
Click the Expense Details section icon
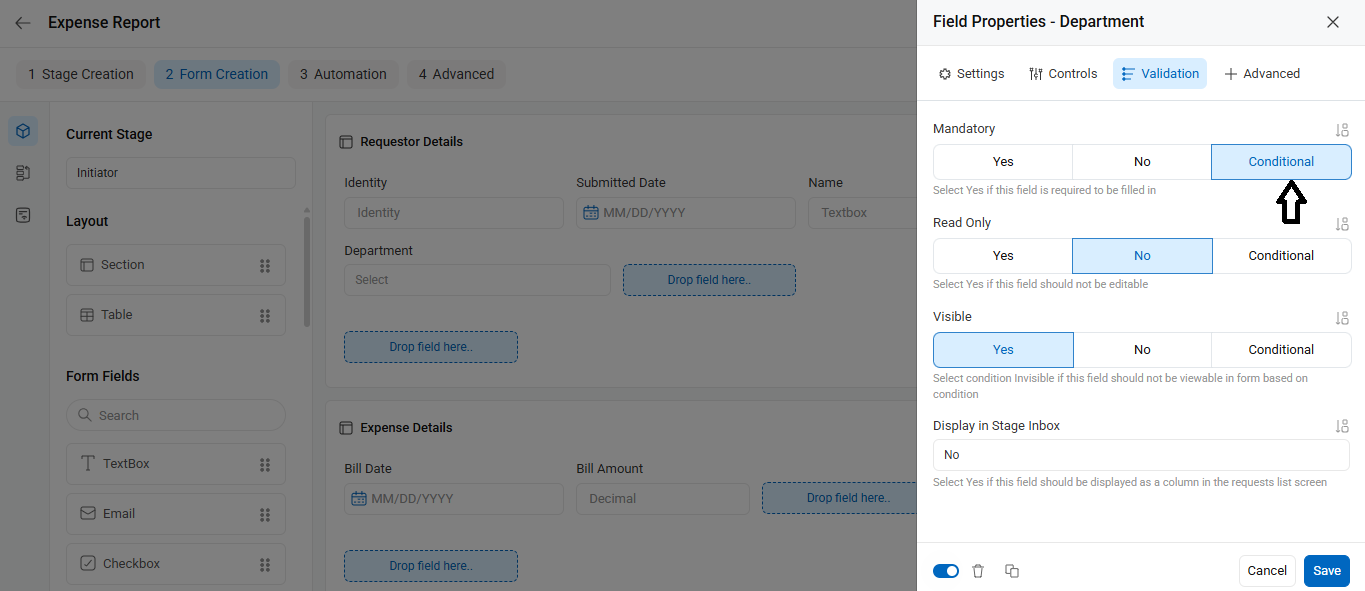(x=346, y=428)
